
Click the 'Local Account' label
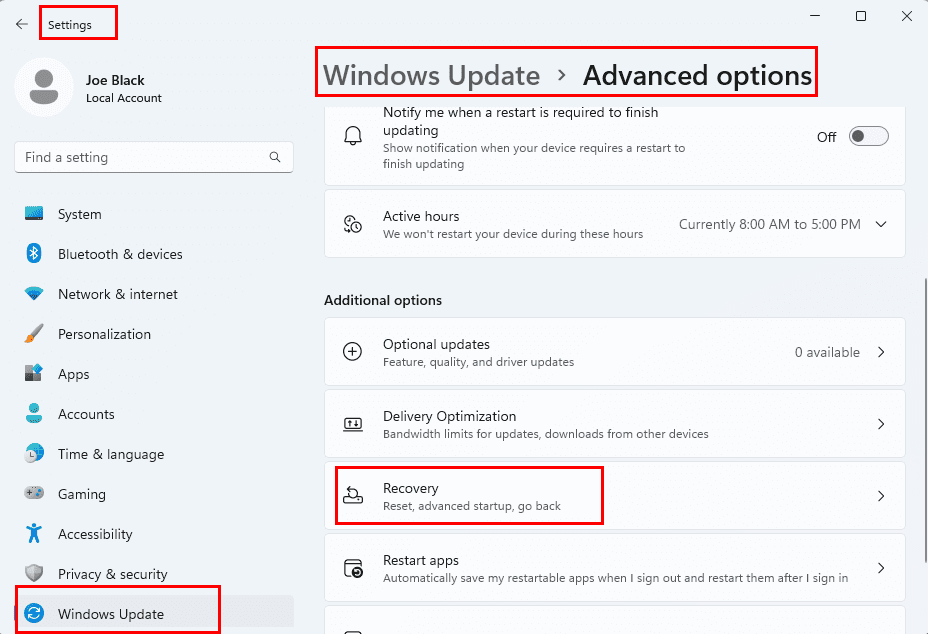pyautogui.click(x=124, y=98)
